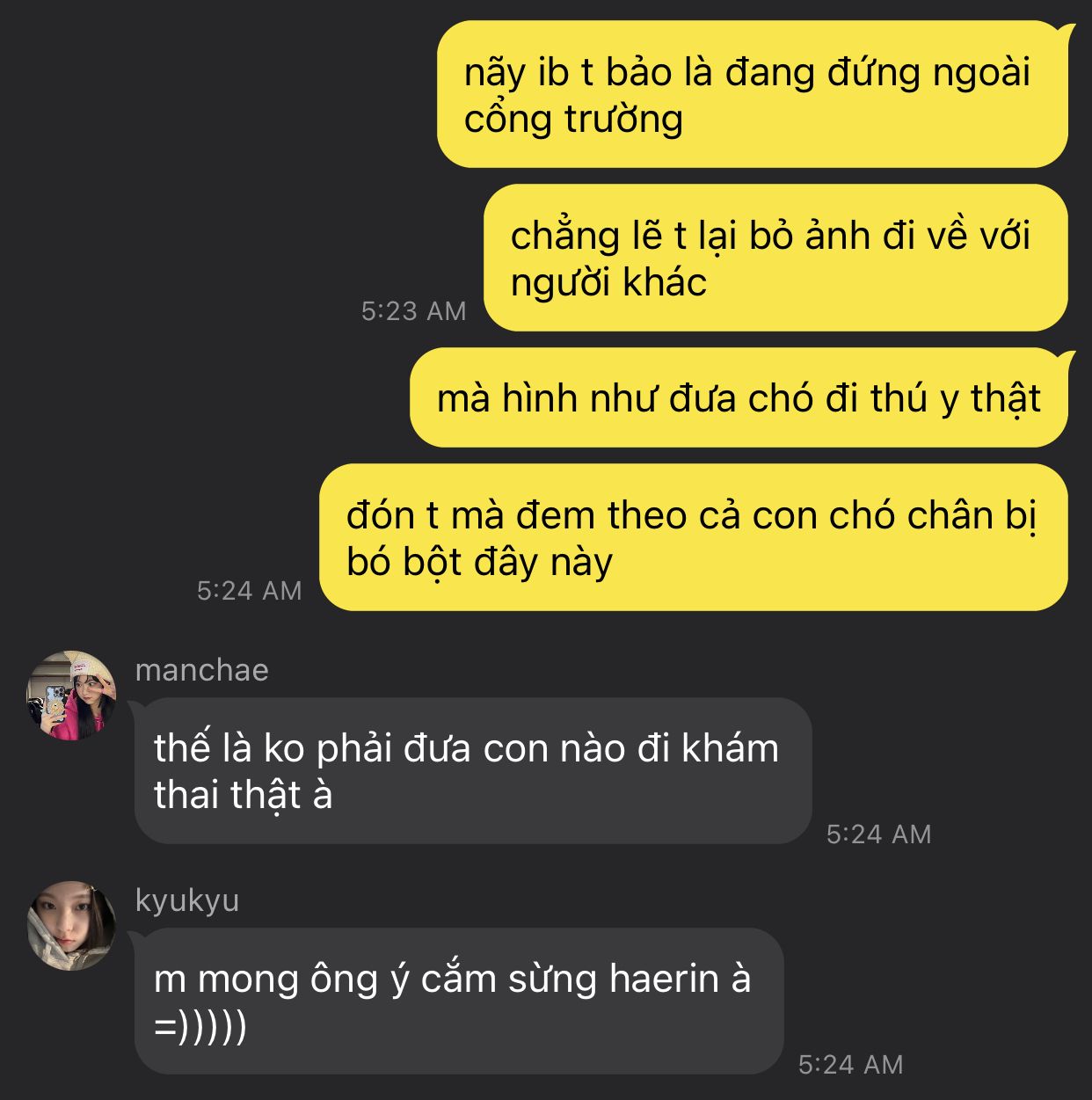
Task: Click the 5:23 AM timestamp
Action: coord(414,310)
